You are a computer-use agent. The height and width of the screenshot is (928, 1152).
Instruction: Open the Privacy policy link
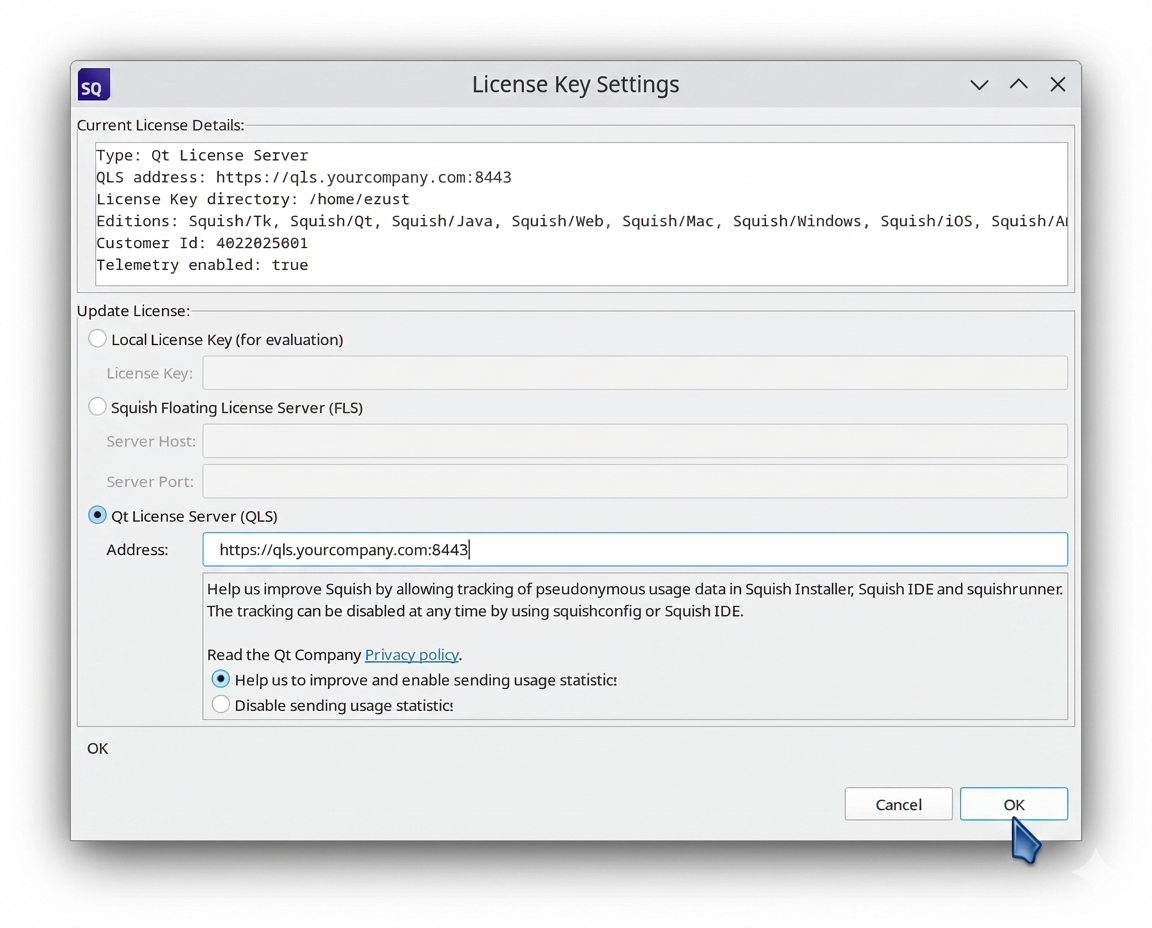(411, 654)
